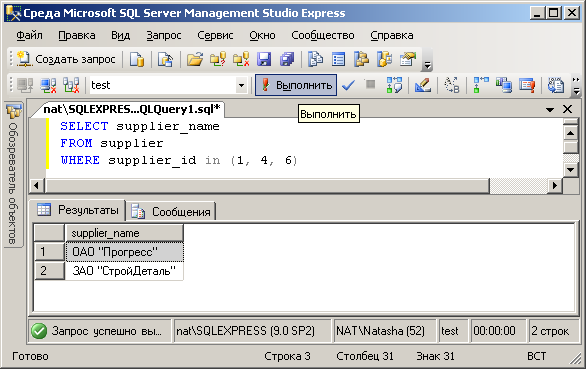Open the Сообщество menu
The width and height of the screenshot is (586, 369).
(x=323, y=35)
